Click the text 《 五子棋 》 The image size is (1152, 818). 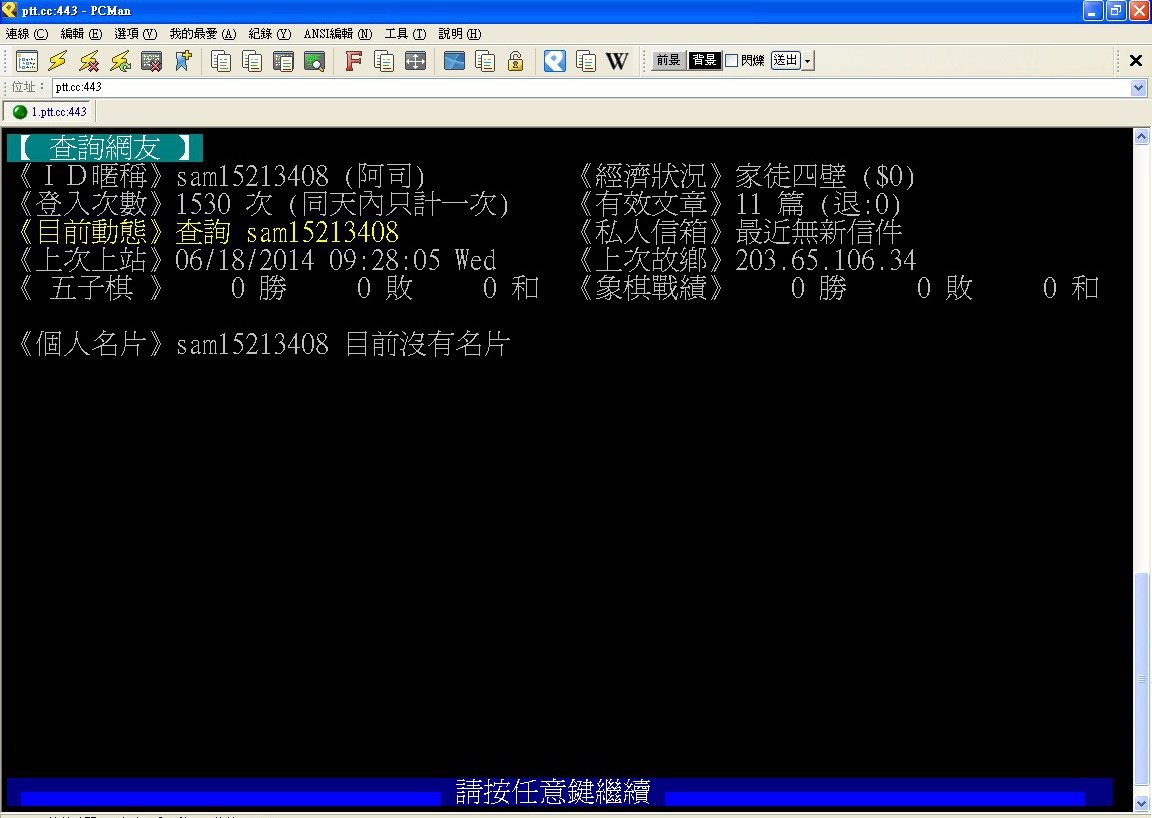coord(91,288)
